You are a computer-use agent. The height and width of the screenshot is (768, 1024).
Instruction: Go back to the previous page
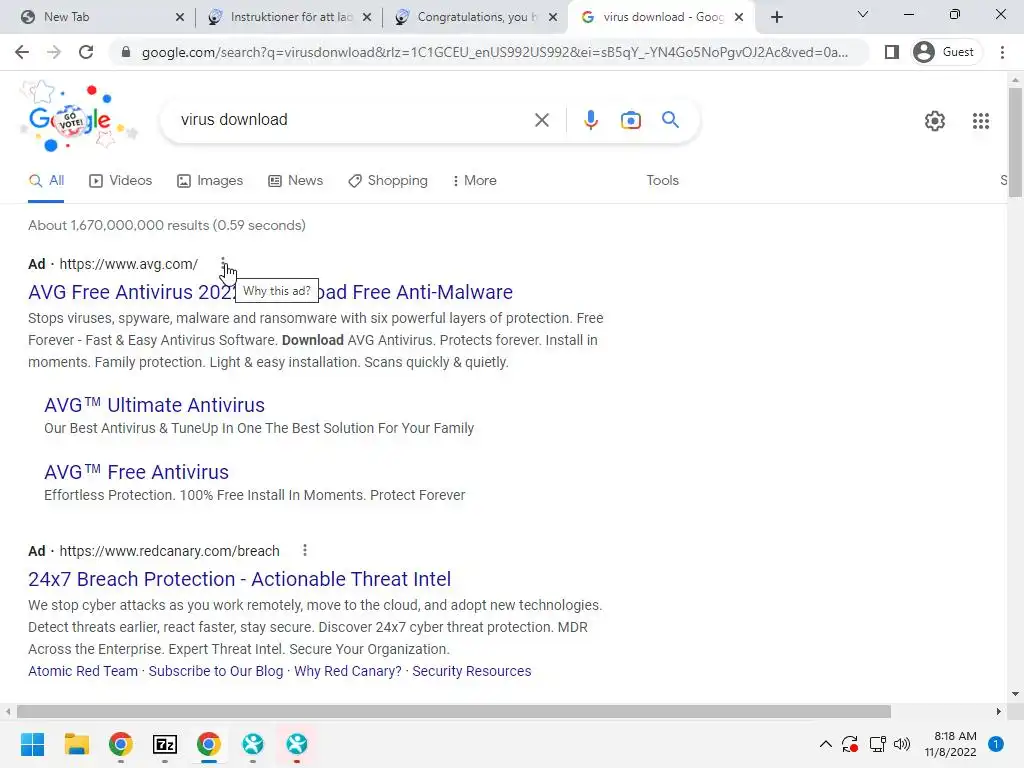point(22,52)
